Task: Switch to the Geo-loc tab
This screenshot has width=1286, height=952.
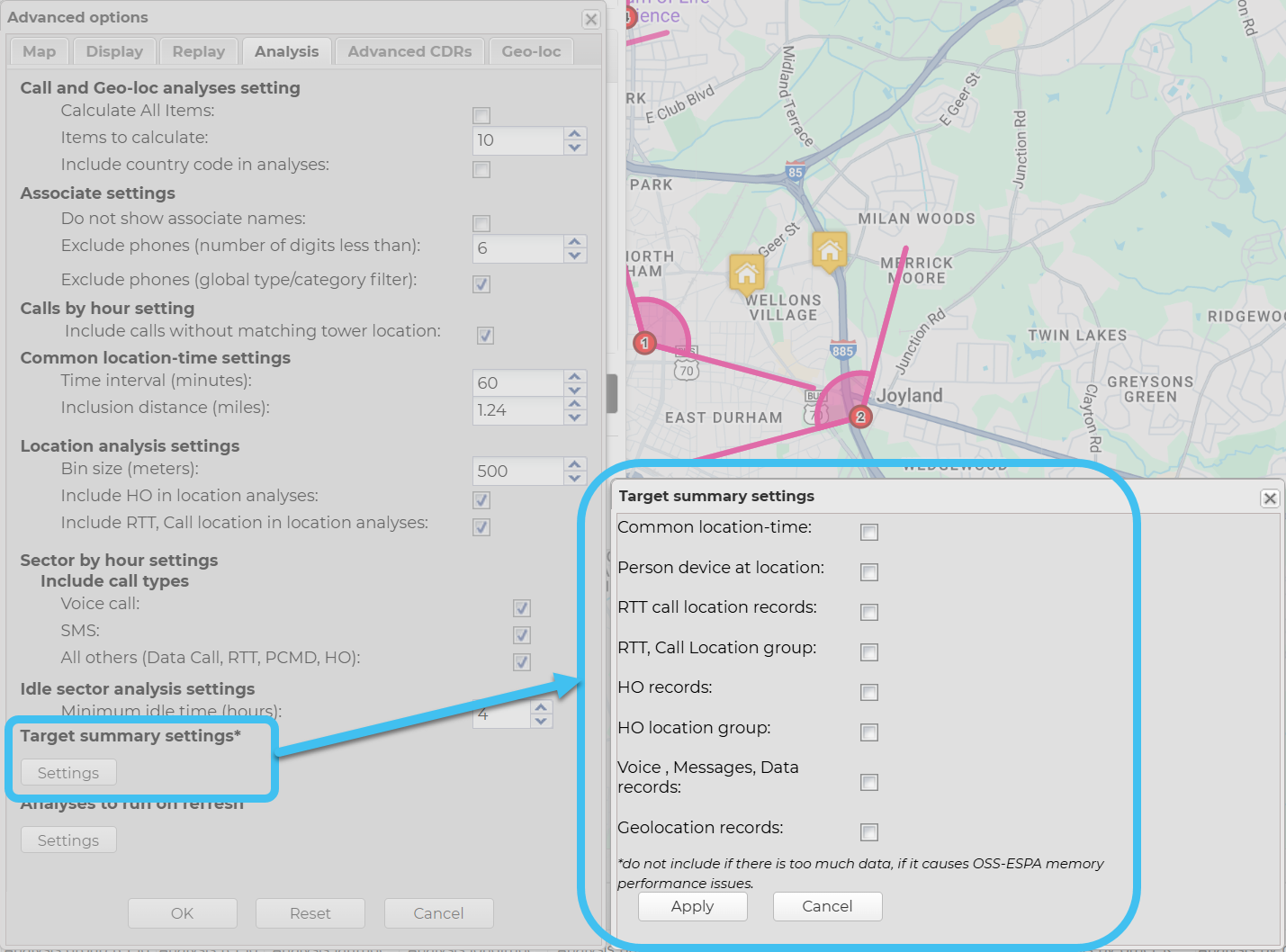Action: click(x=531, y=51)
